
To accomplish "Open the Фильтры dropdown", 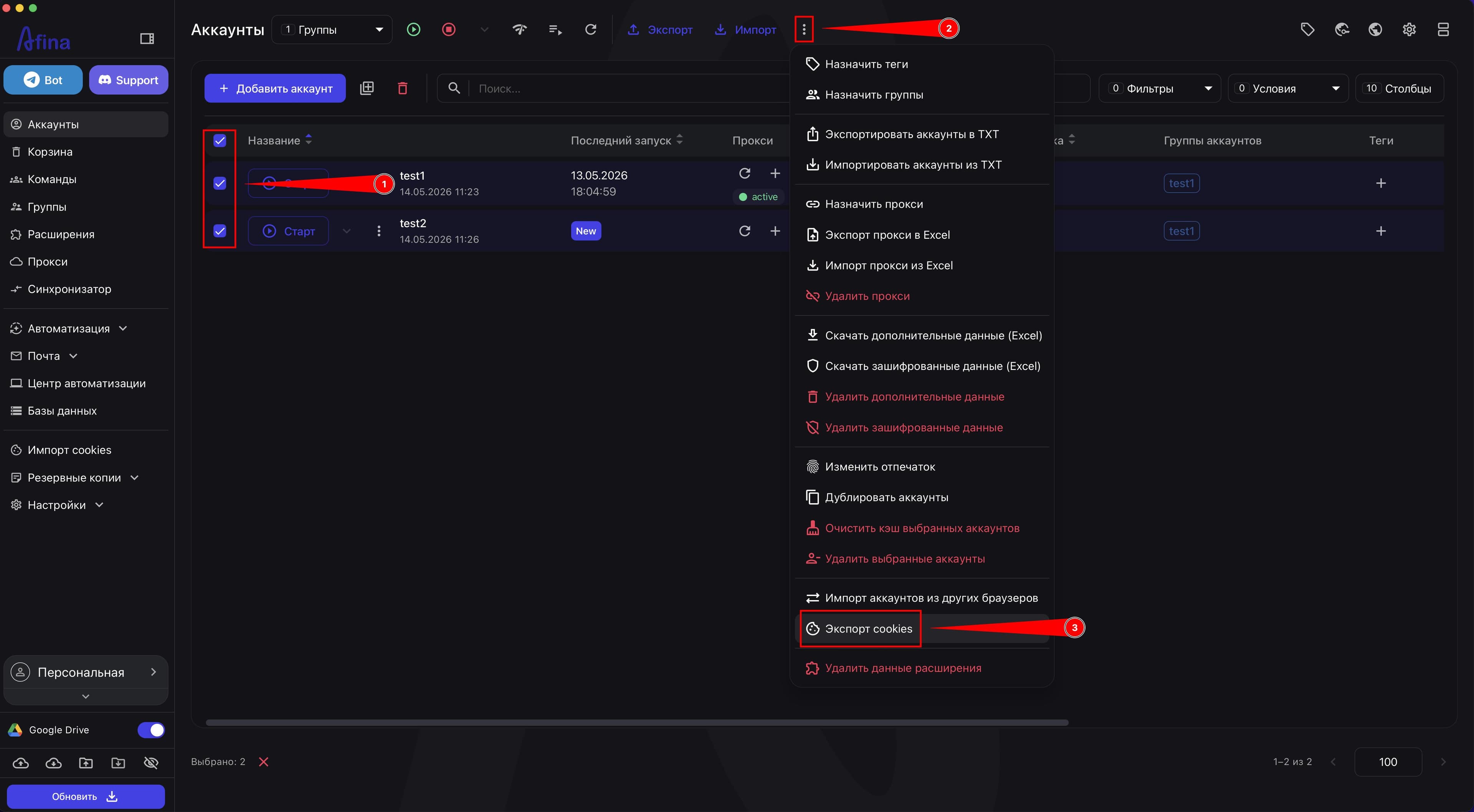I will coord(1160,88).
